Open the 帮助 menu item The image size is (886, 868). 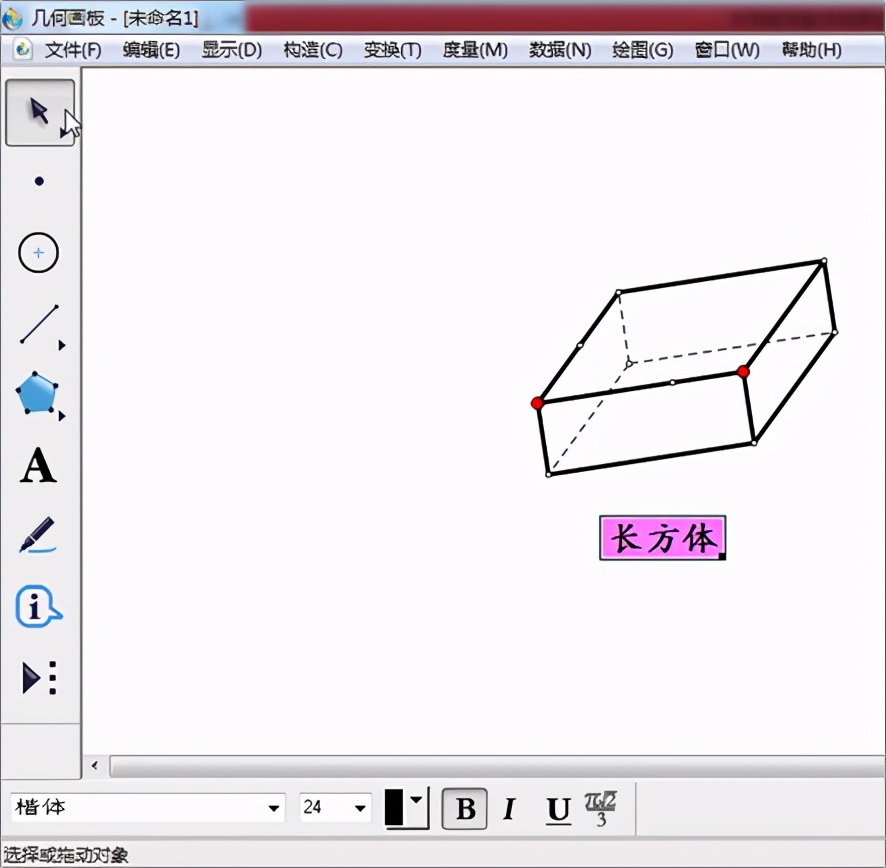click(x=812, y=50)
